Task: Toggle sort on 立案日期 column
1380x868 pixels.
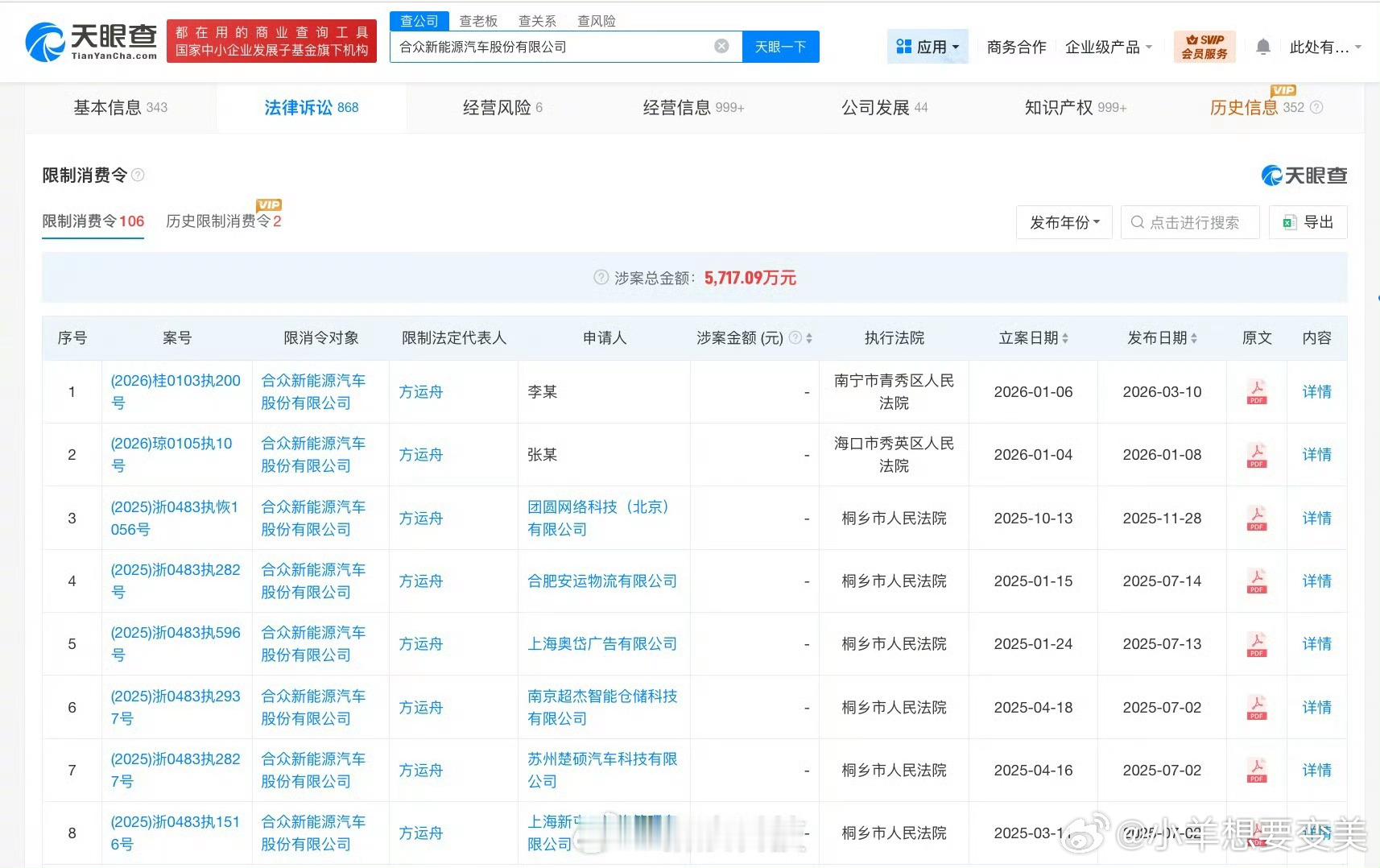Action: [x=1065, y=338]
